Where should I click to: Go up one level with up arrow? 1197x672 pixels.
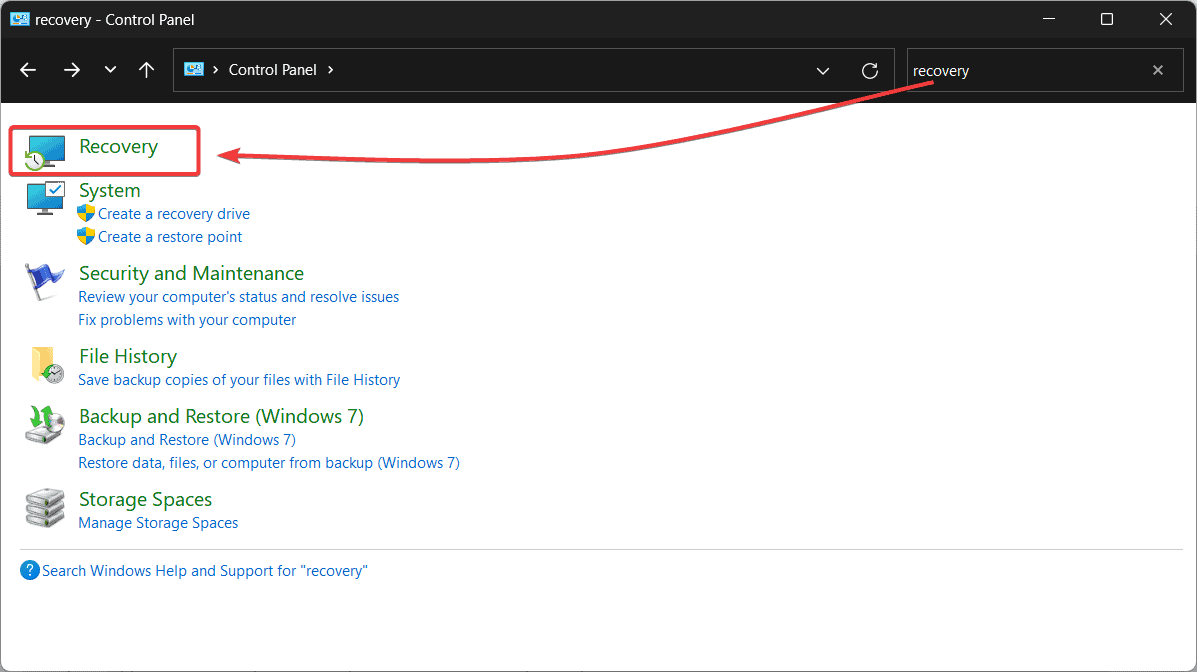tap(147, 70)
